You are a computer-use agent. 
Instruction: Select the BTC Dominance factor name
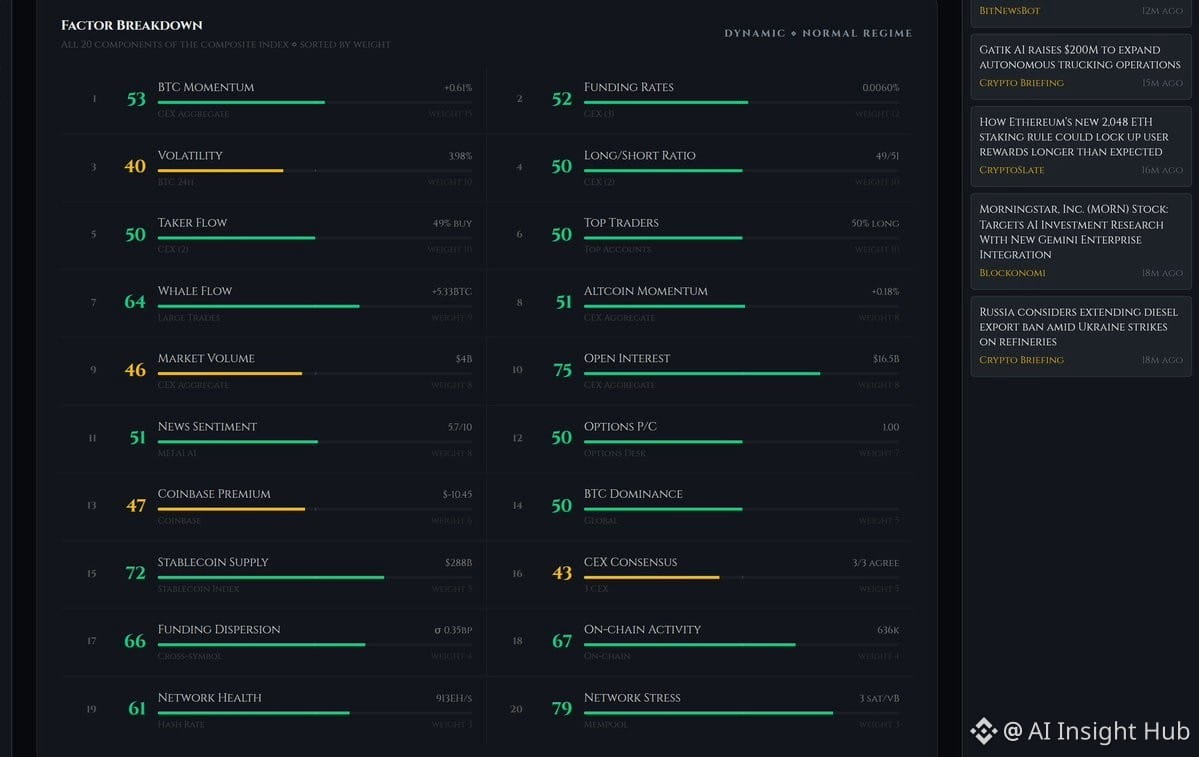click(633, 494)
